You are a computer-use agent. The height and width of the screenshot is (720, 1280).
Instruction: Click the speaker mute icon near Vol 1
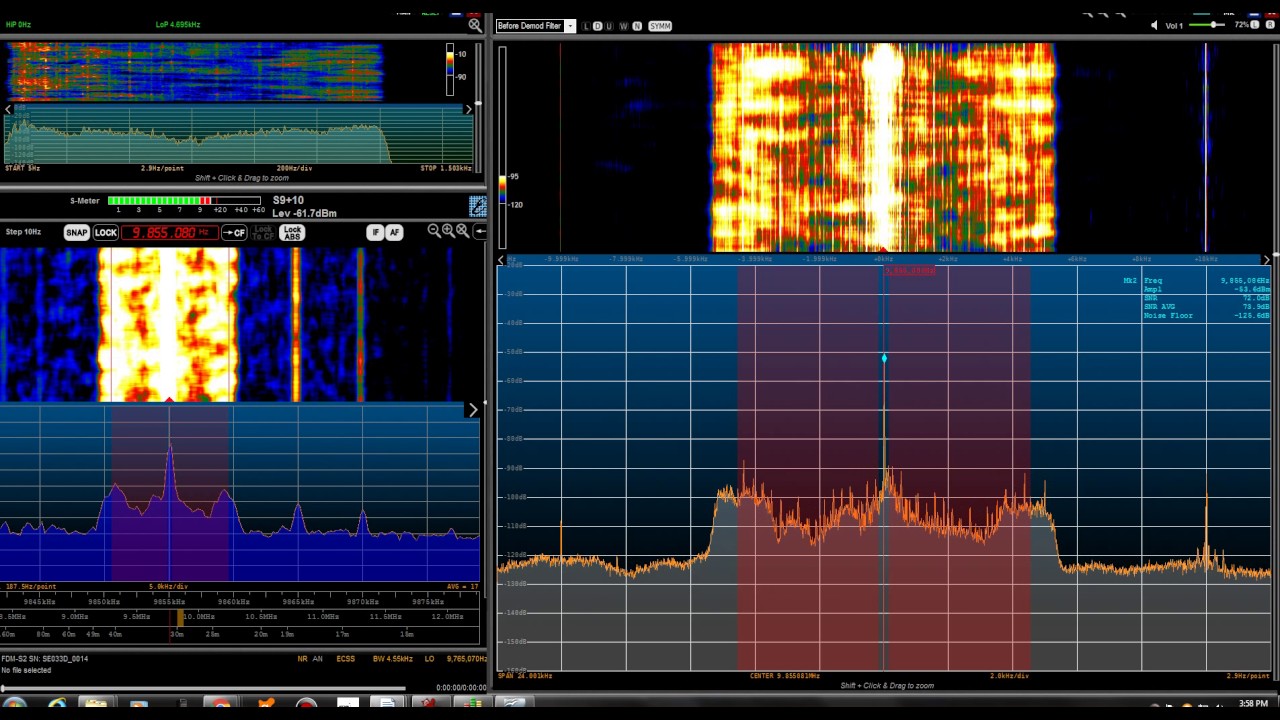[x=1155, y=25]
